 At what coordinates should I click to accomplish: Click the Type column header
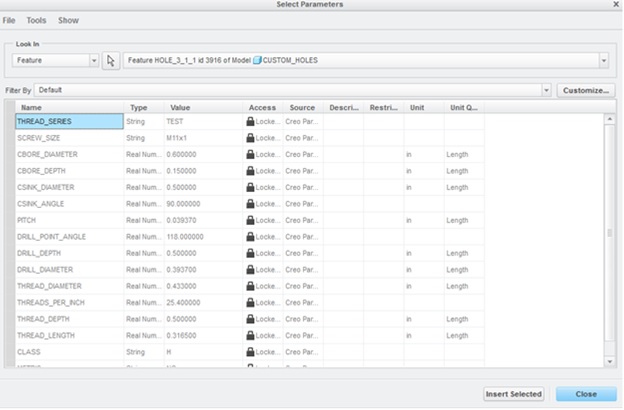click(x=144, y=107)
